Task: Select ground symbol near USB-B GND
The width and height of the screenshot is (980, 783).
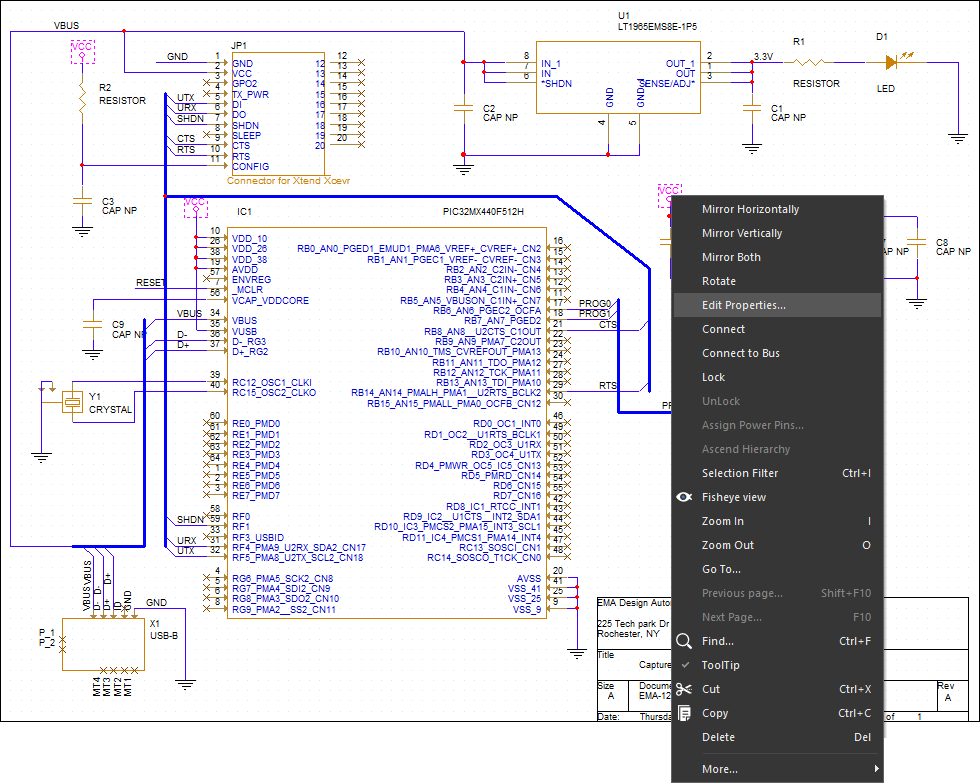Action: [x=185, y=684]
